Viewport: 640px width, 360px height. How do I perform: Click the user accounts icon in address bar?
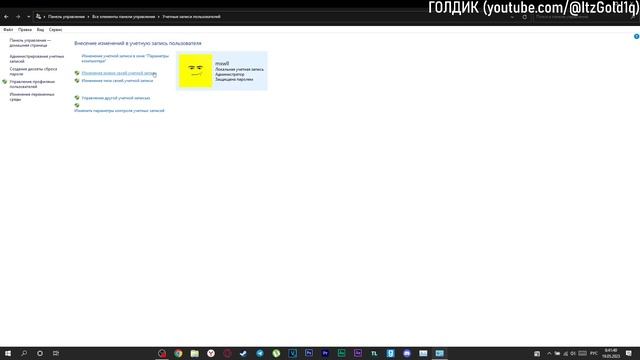(38, 17)
